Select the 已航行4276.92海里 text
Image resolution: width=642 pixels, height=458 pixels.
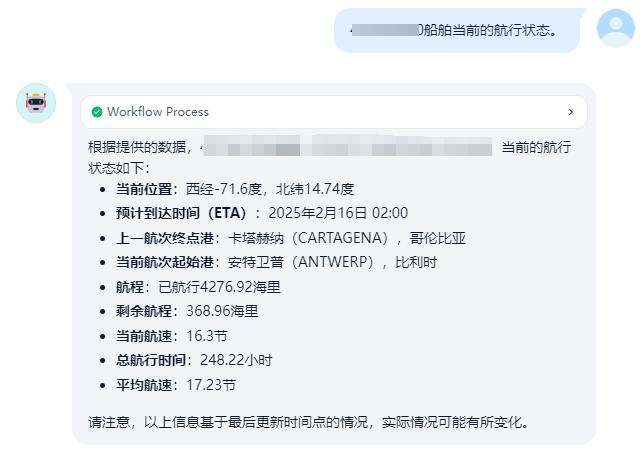220,287
